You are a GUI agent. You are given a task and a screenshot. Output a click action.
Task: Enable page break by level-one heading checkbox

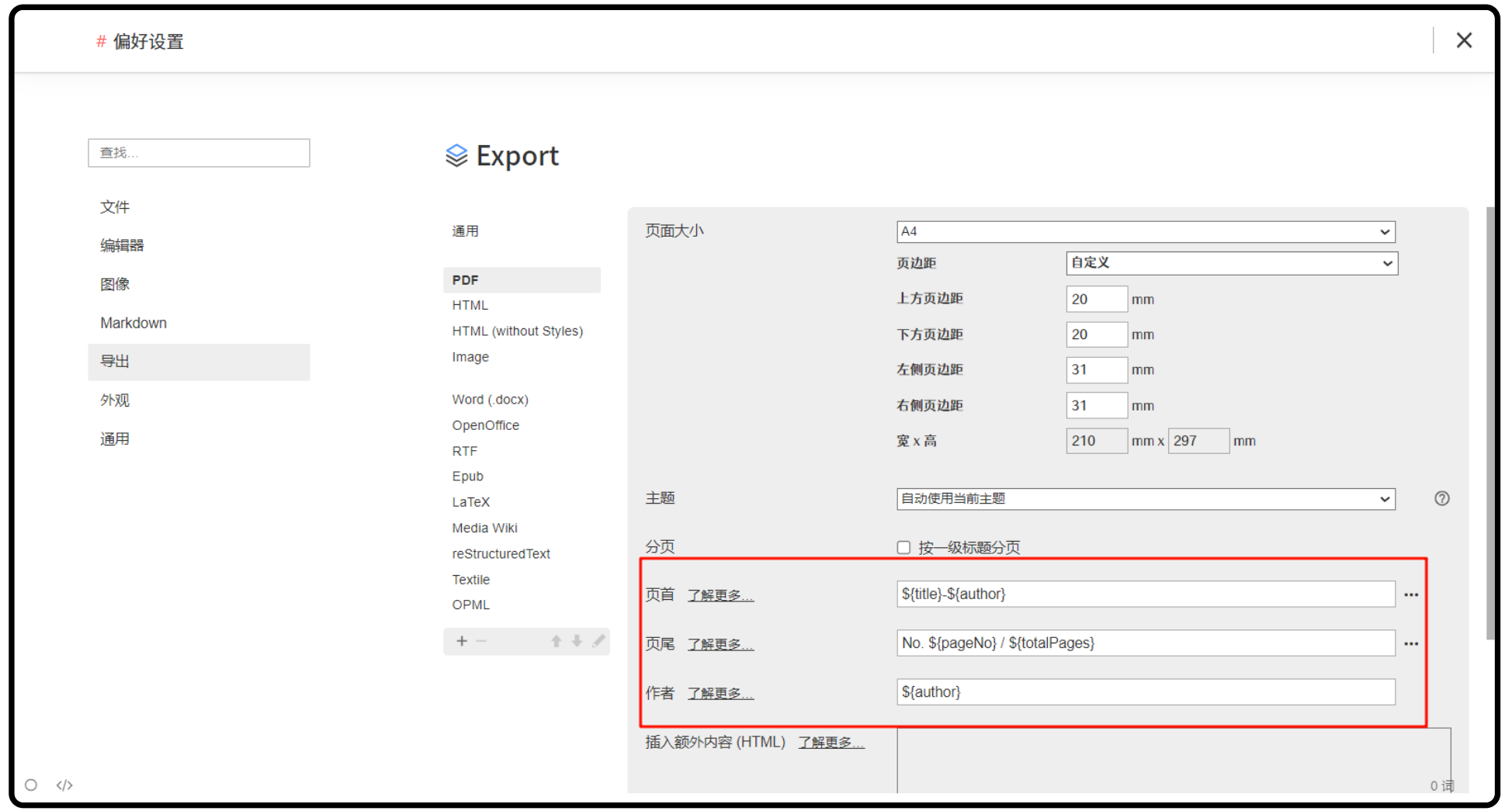click(903, 548)
